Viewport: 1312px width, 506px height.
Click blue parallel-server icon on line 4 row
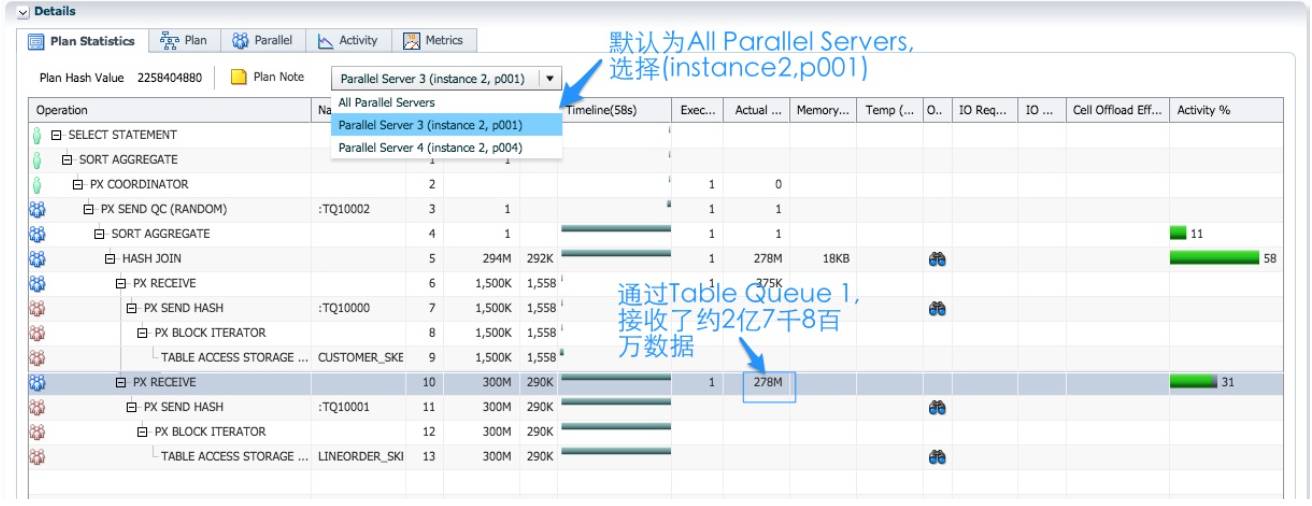[x=38, y=234]
